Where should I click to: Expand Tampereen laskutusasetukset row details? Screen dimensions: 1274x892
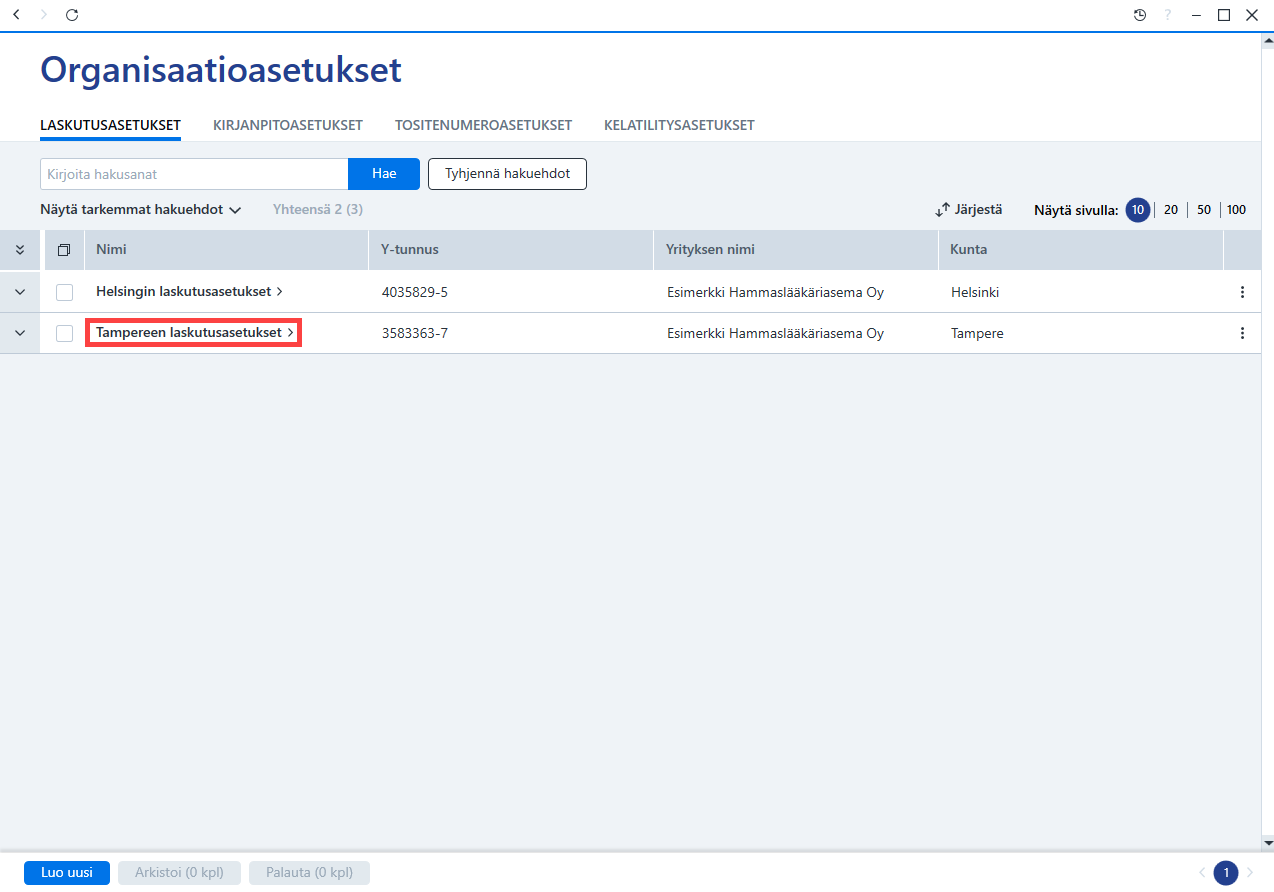click(20, 333)
